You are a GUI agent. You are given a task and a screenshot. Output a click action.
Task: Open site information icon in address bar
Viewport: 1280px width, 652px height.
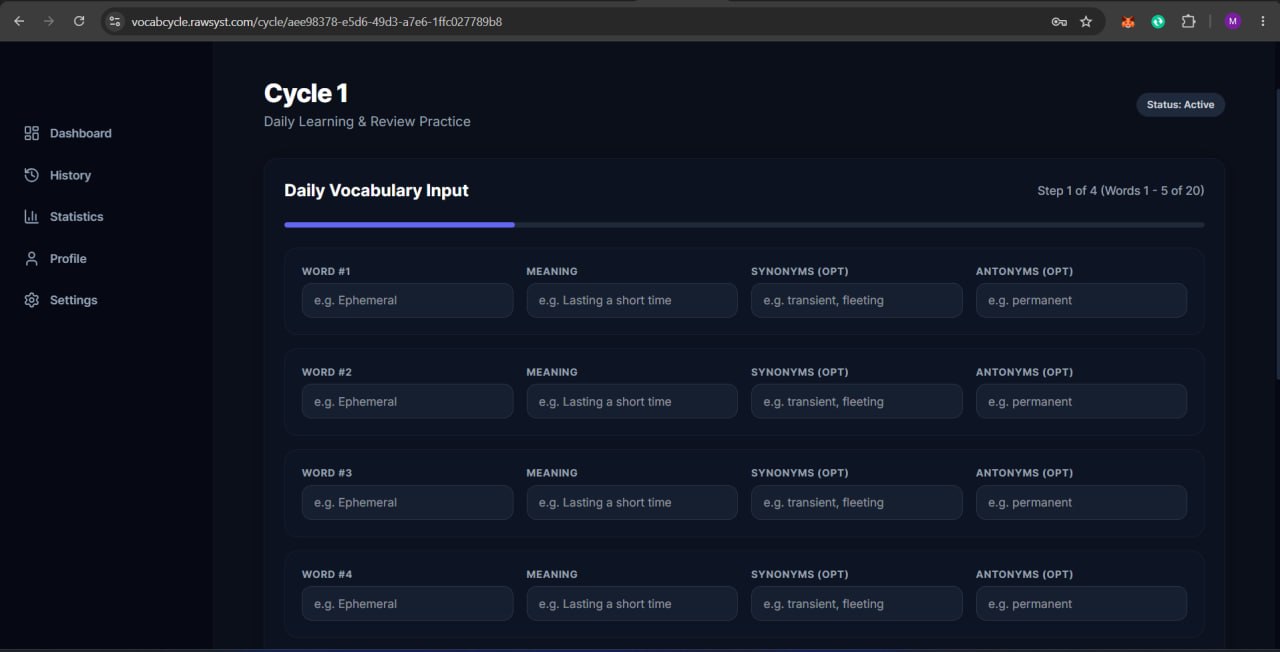click(114, 21)
